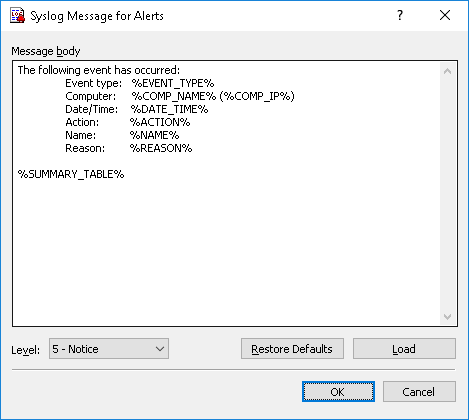The width and height of the screenshot is (469, 420).
Task: Click the first line 'The following event has occurred'
Action: pyautogui.click(x=99, y=70)
